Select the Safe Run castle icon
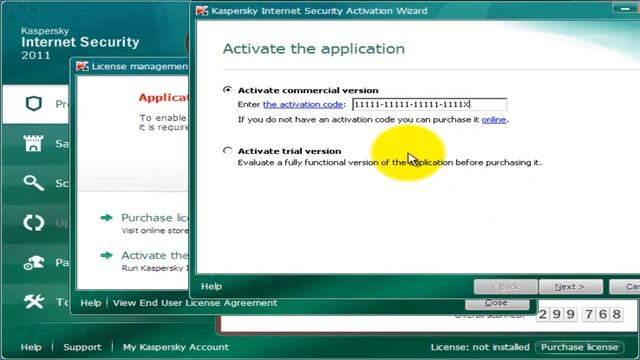The image size is (640, 360). [33, 143]
